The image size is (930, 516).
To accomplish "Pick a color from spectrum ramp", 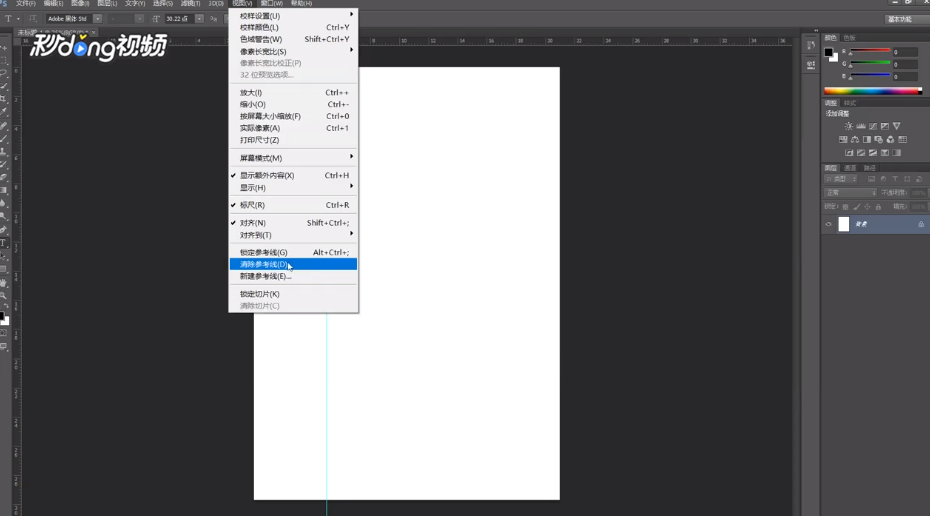I will point(872,91).
